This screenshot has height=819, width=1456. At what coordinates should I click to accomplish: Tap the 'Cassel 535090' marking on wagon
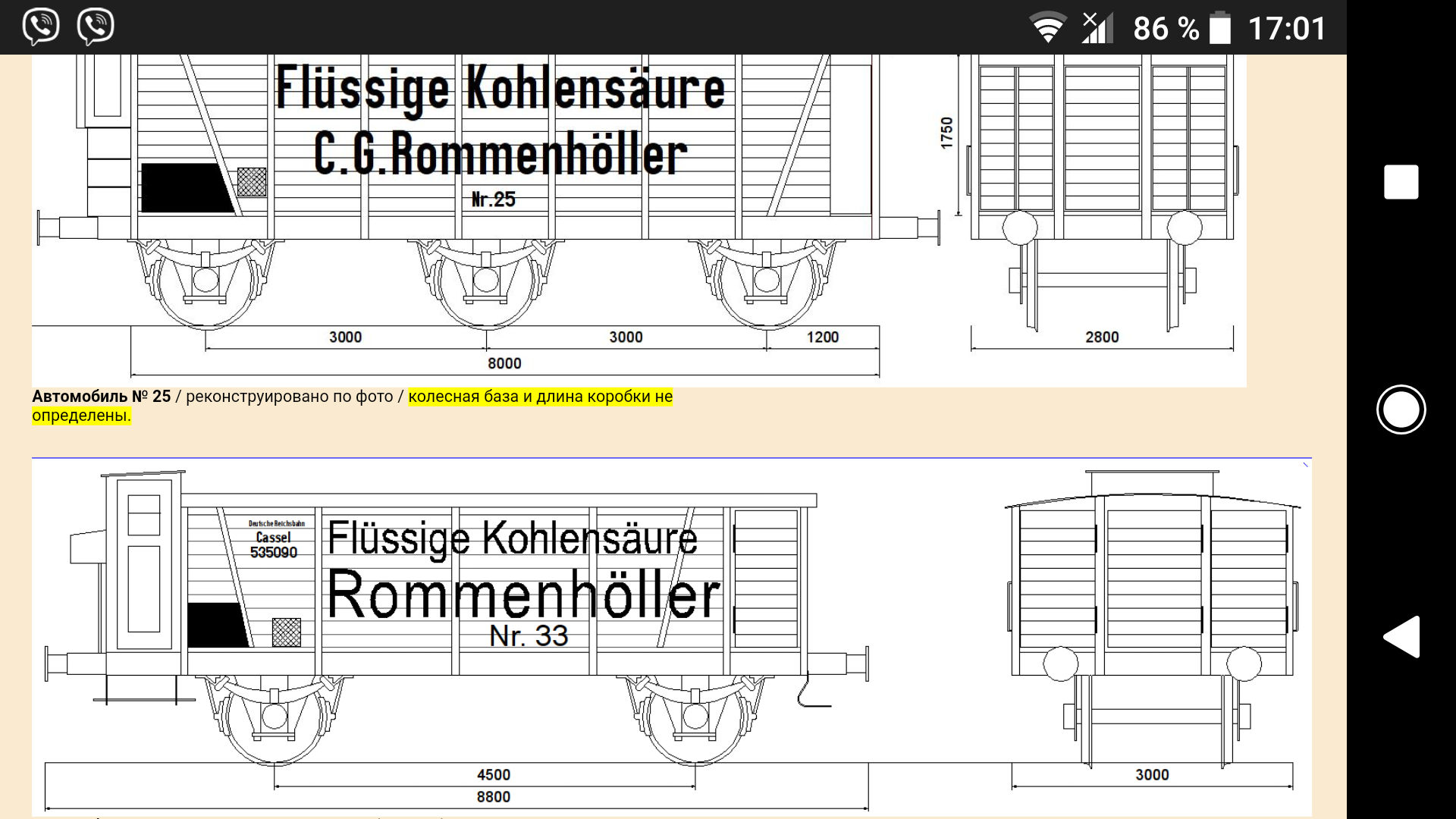pos(273,544)
